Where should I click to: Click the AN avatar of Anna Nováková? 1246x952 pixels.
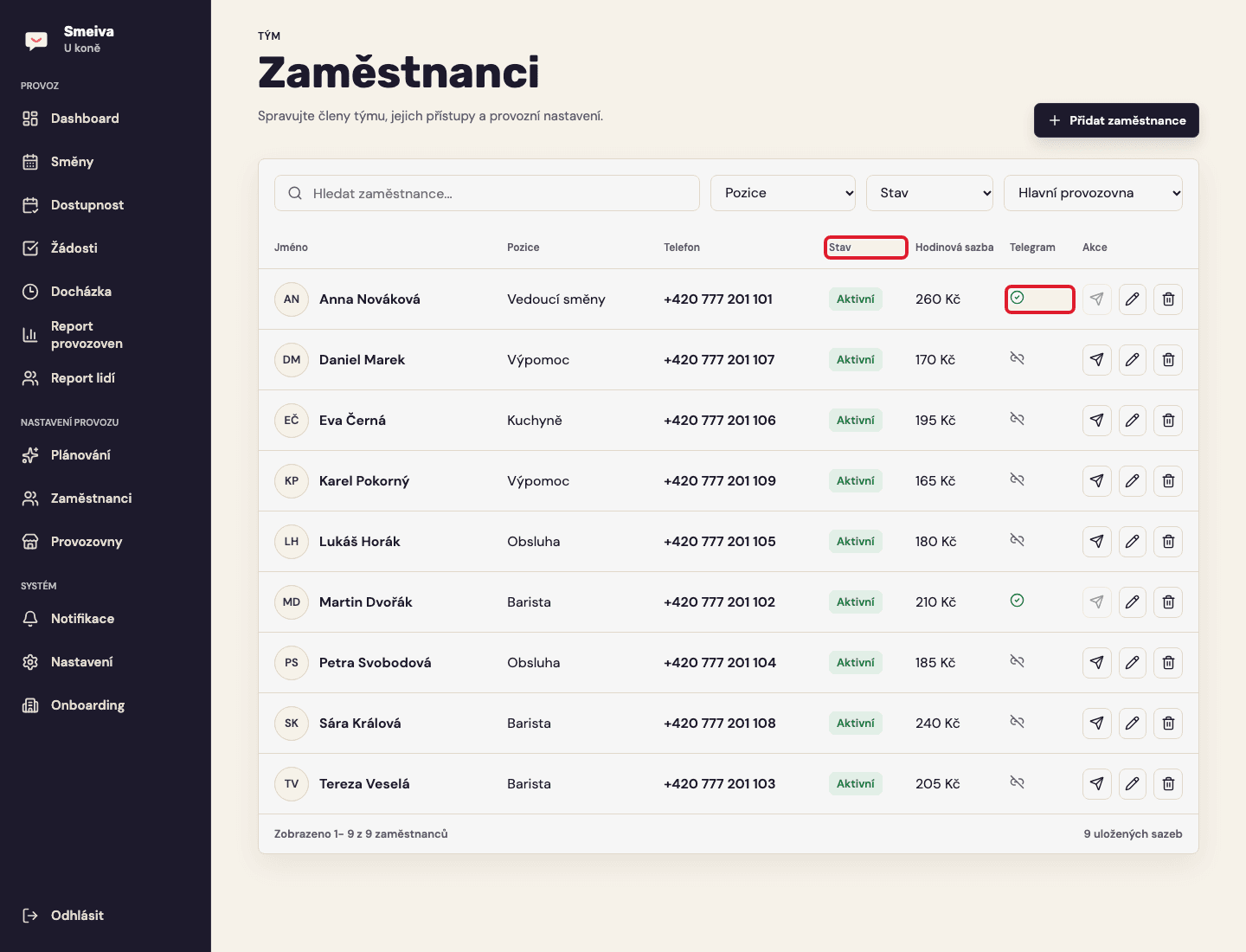pos(292,299)
